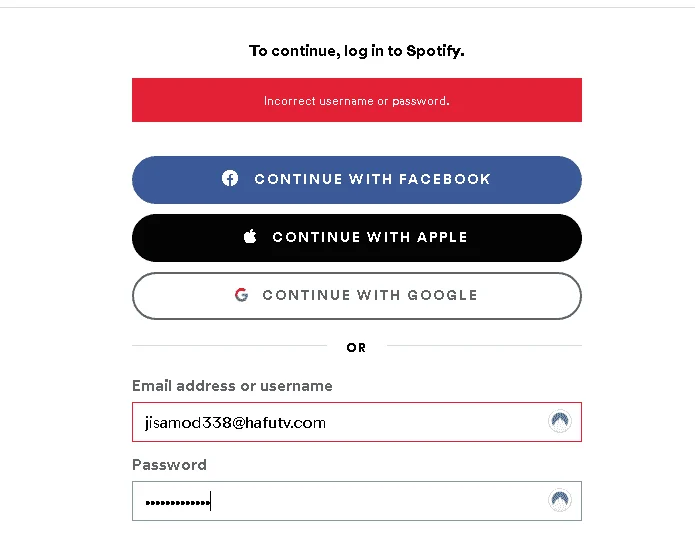Choose the CONTINUE WITH FACEBOOK text
The width and height of the screenshot is (695, 539).
pyautogui.click(x=372, y=179)
